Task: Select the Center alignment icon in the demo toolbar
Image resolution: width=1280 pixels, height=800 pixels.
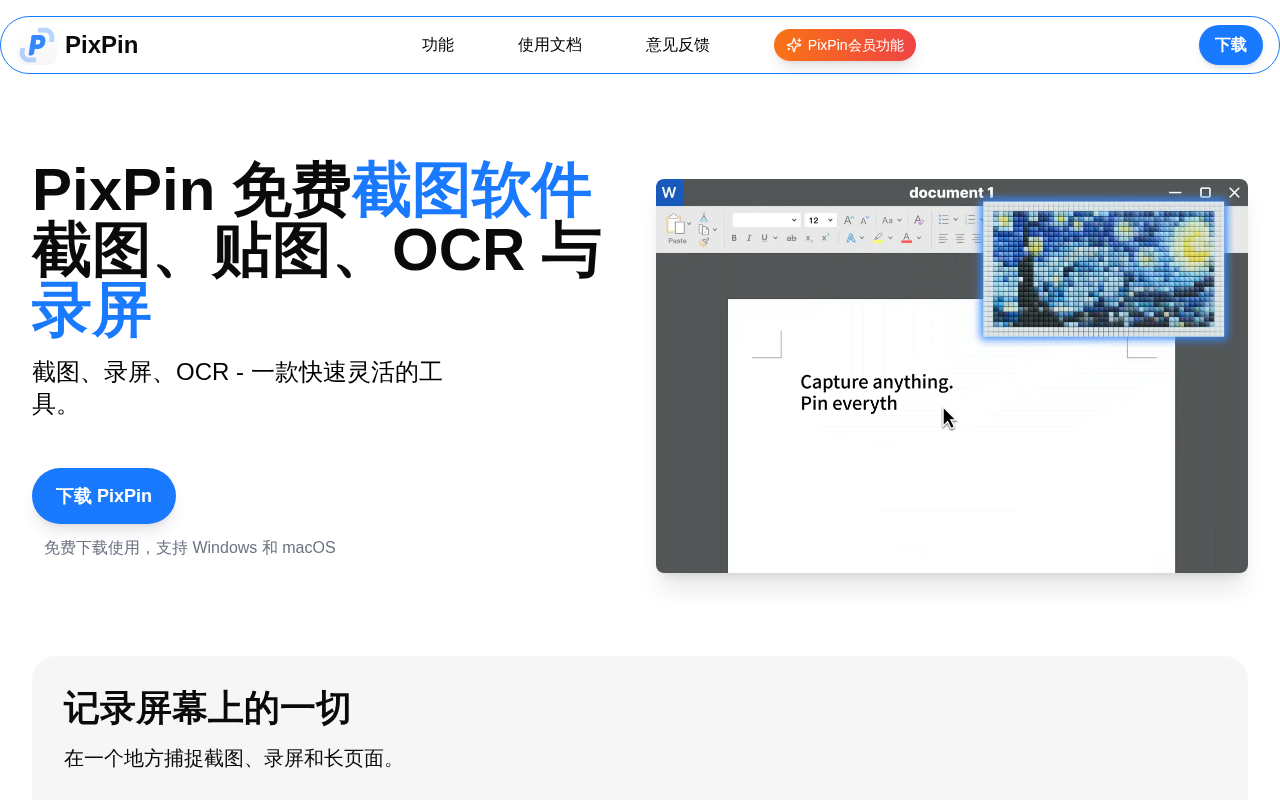Action: 960,238
